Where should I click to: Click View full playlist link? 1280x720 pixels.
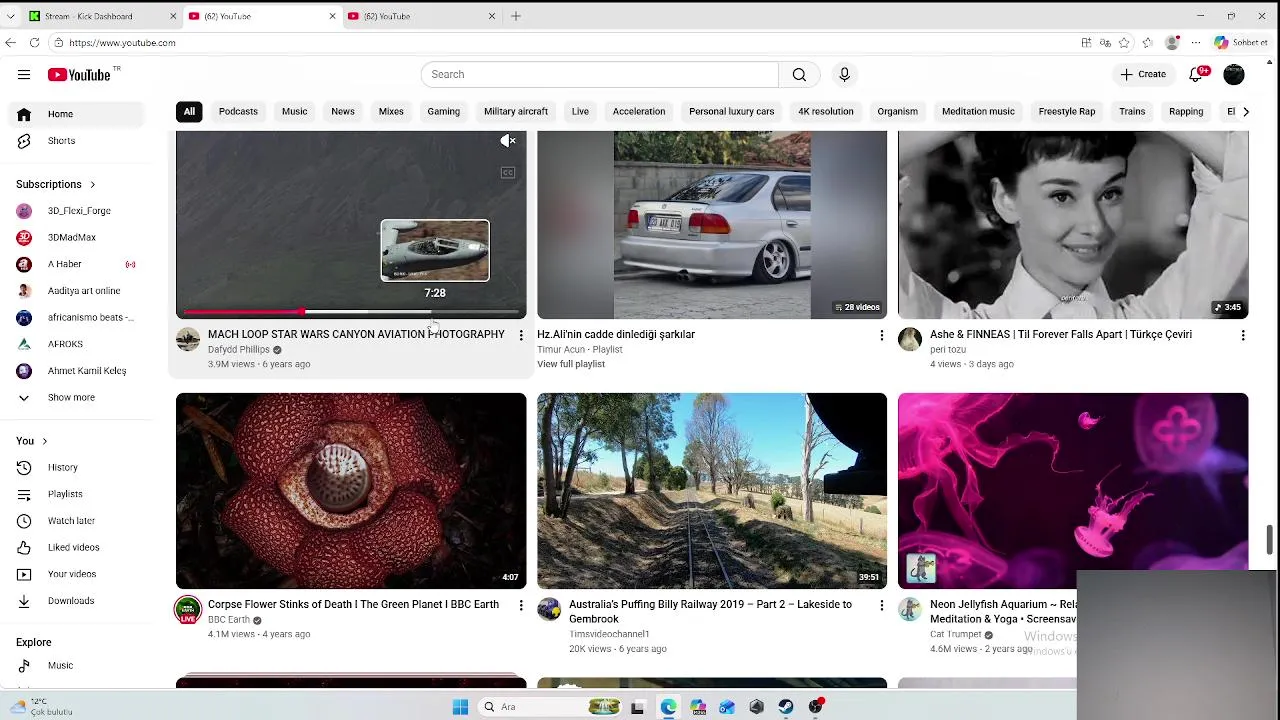[571, 364]
